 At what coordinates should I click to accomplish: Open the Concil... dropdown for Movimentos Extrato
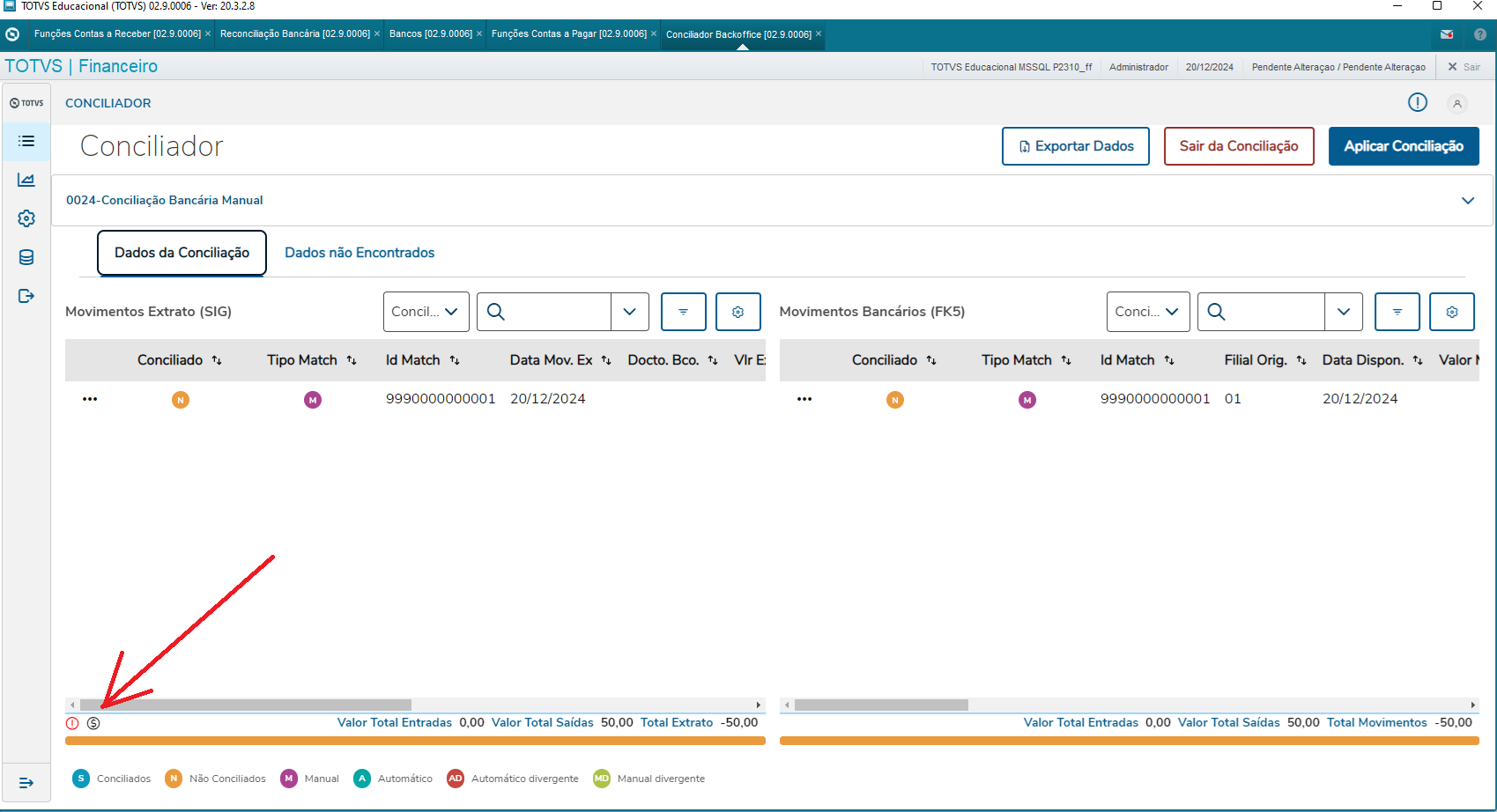(426, 312)
